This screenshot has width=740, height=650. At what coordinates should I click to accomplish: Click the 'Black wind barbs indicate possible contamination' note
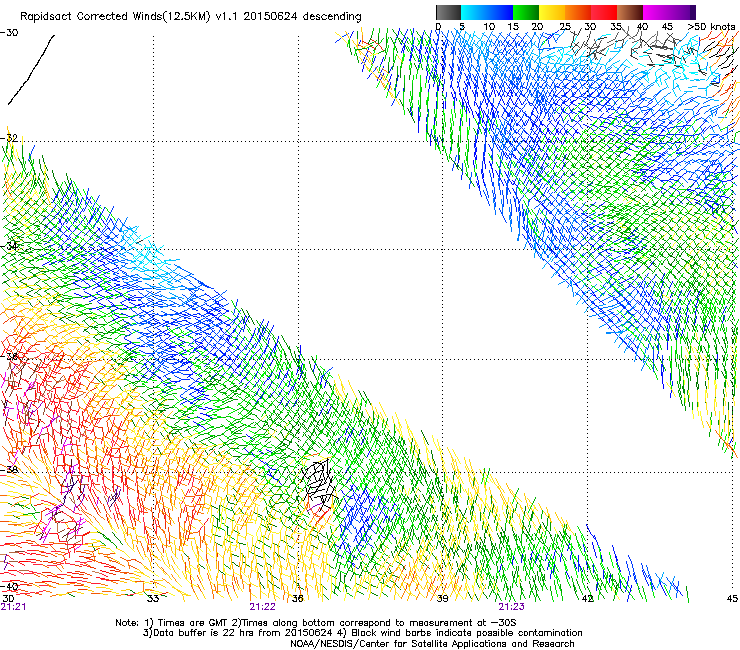(467, 633)
